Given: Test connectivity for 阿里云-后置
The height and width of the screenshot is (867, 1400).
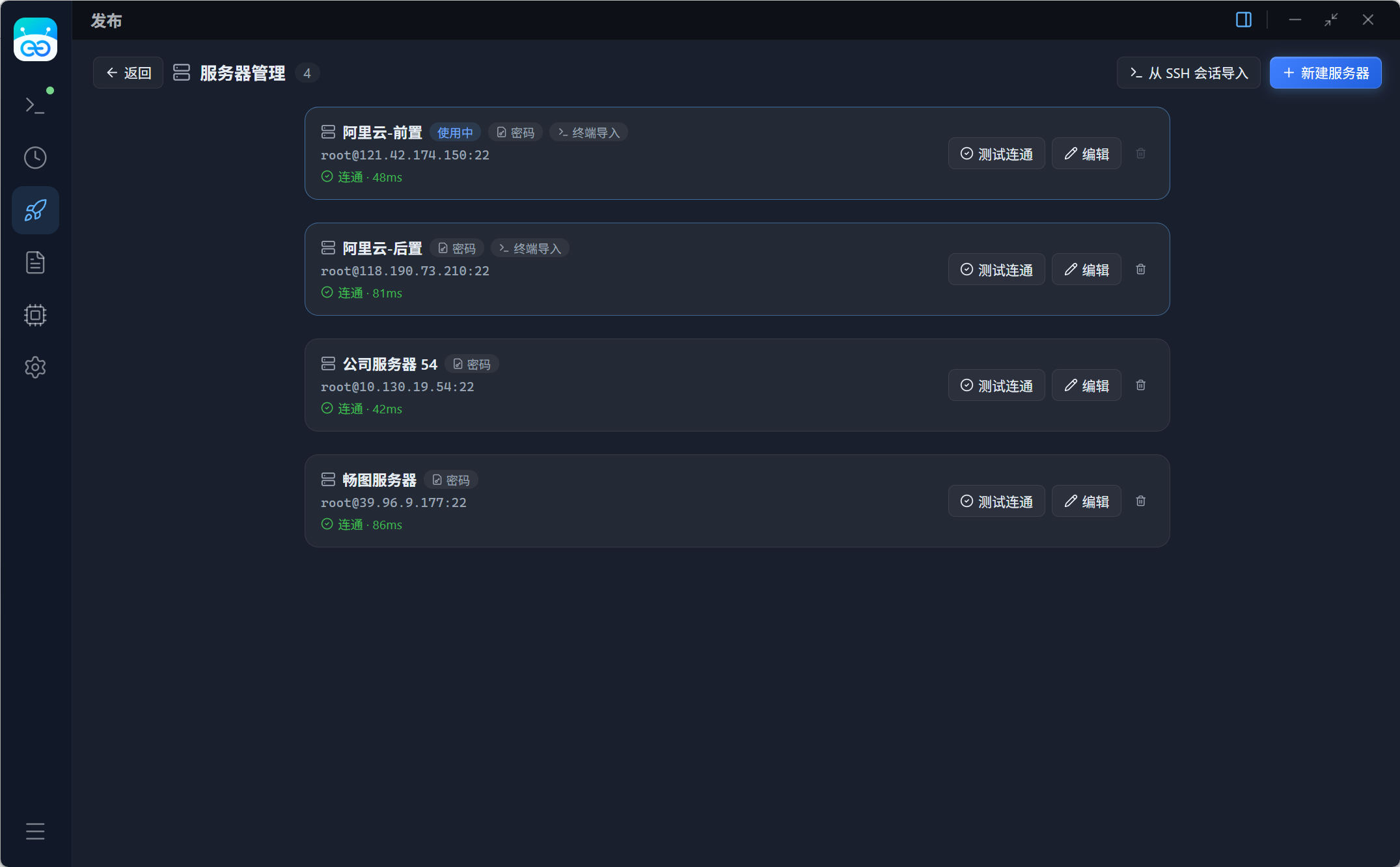Looking at the screenshot, I should tap(996, 269).
